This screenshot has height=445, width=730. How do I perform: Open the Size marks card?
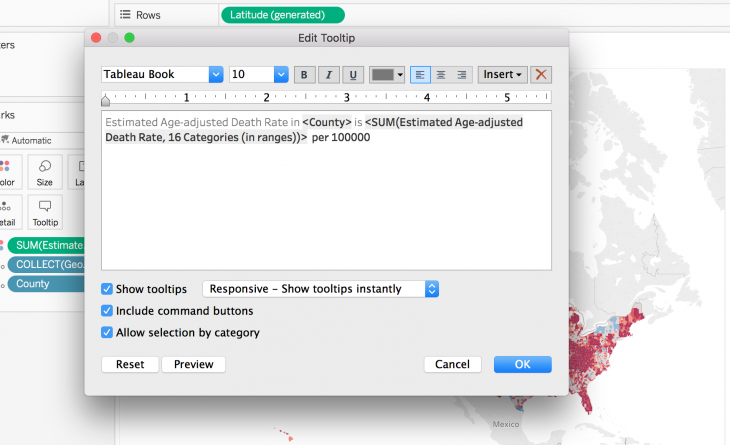tap(45, 172)
